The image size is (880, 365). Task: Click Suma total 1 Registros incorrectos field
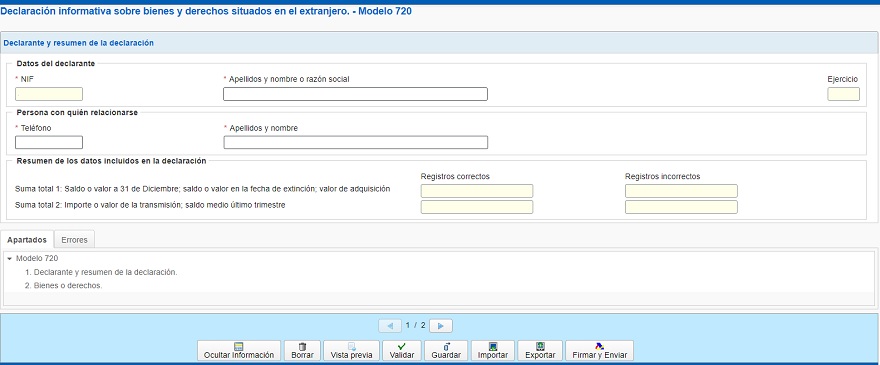(x=681, y=191)
